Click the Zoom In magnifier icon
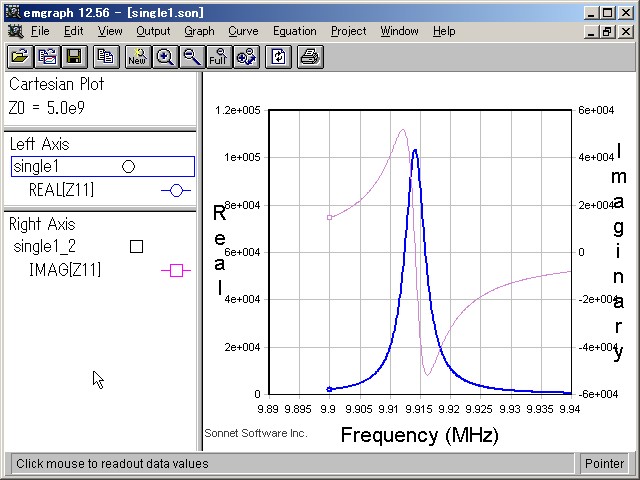Screen dimensions: 640x480 coord(165,57)
